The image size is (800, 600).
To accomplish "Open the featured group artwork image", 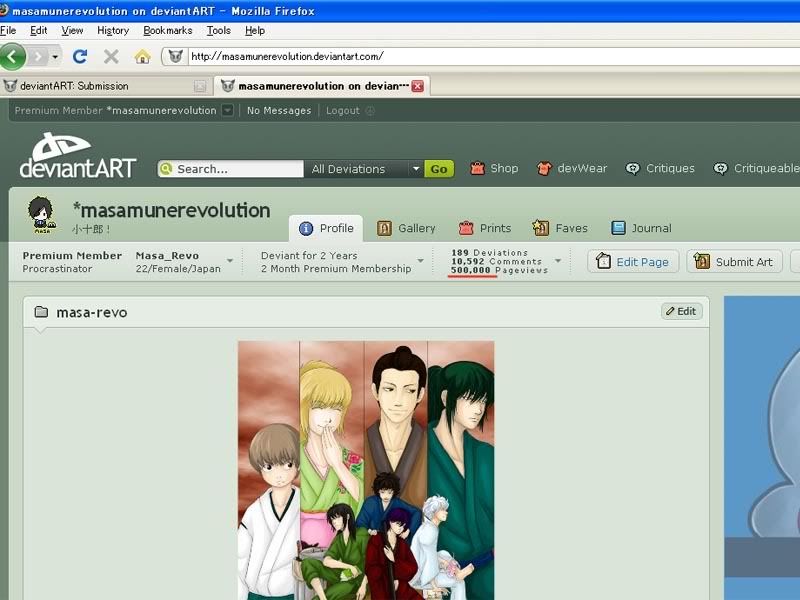I will coord(366,470).
